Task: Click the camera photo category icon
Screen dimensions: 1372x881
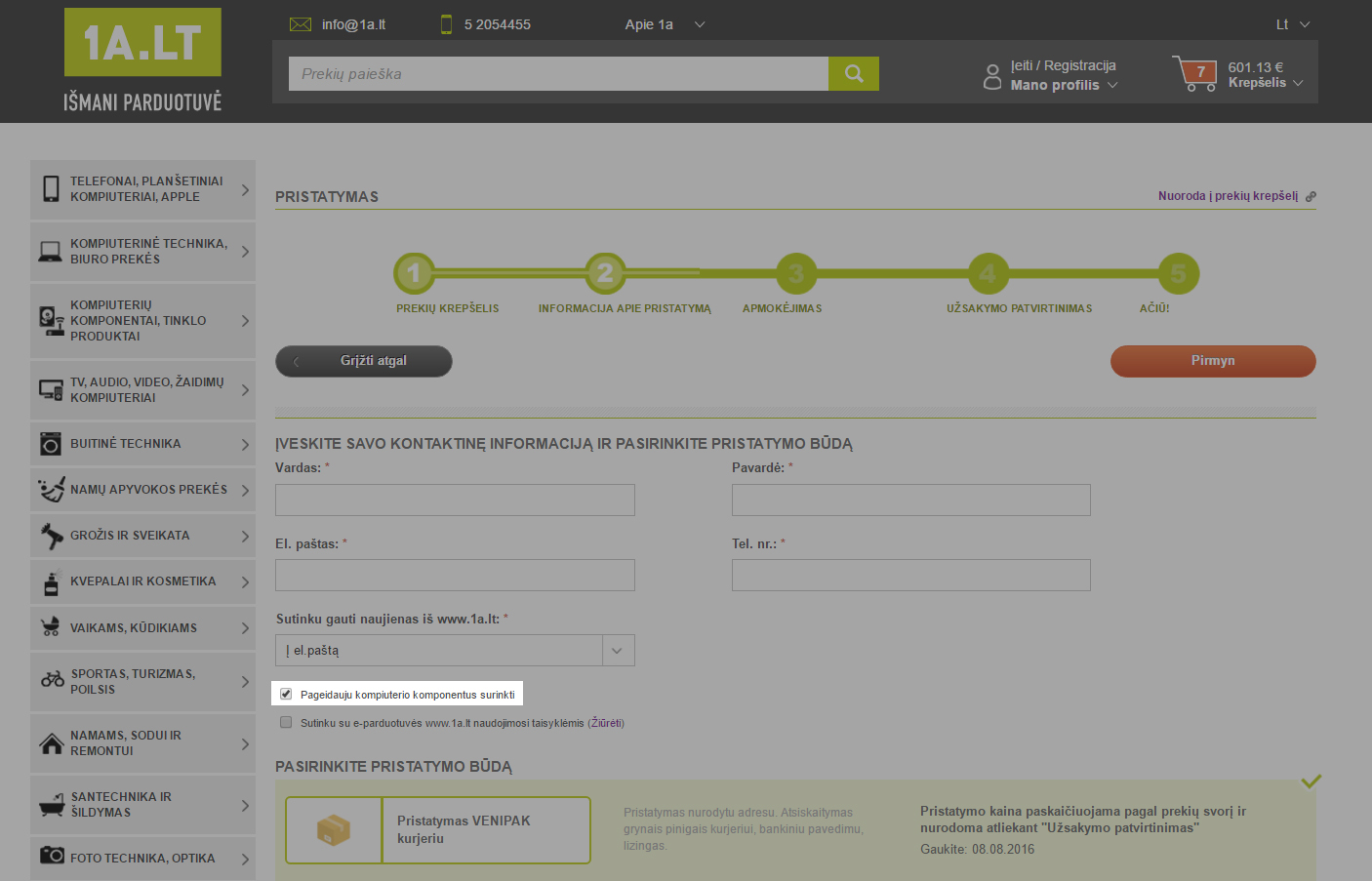Action: (52, 855)
